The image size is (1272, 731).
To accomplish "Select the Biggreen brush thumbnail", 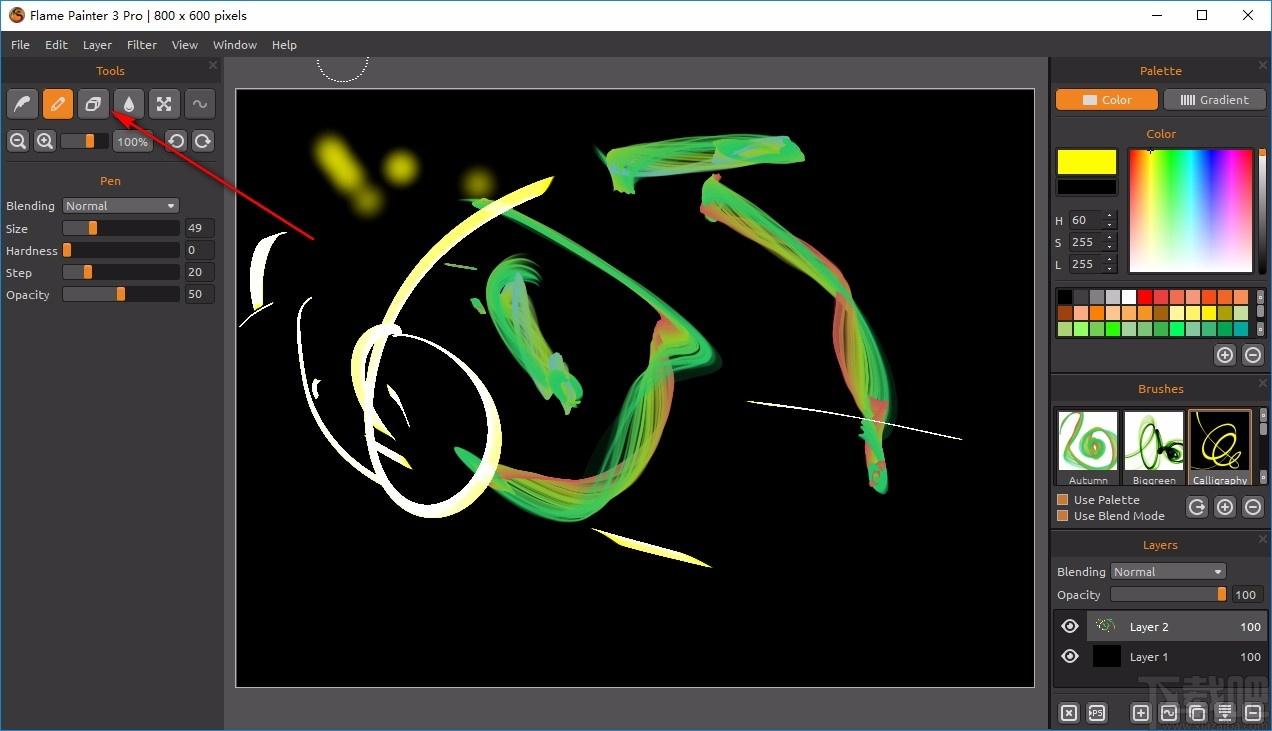I will [1154, 447].
